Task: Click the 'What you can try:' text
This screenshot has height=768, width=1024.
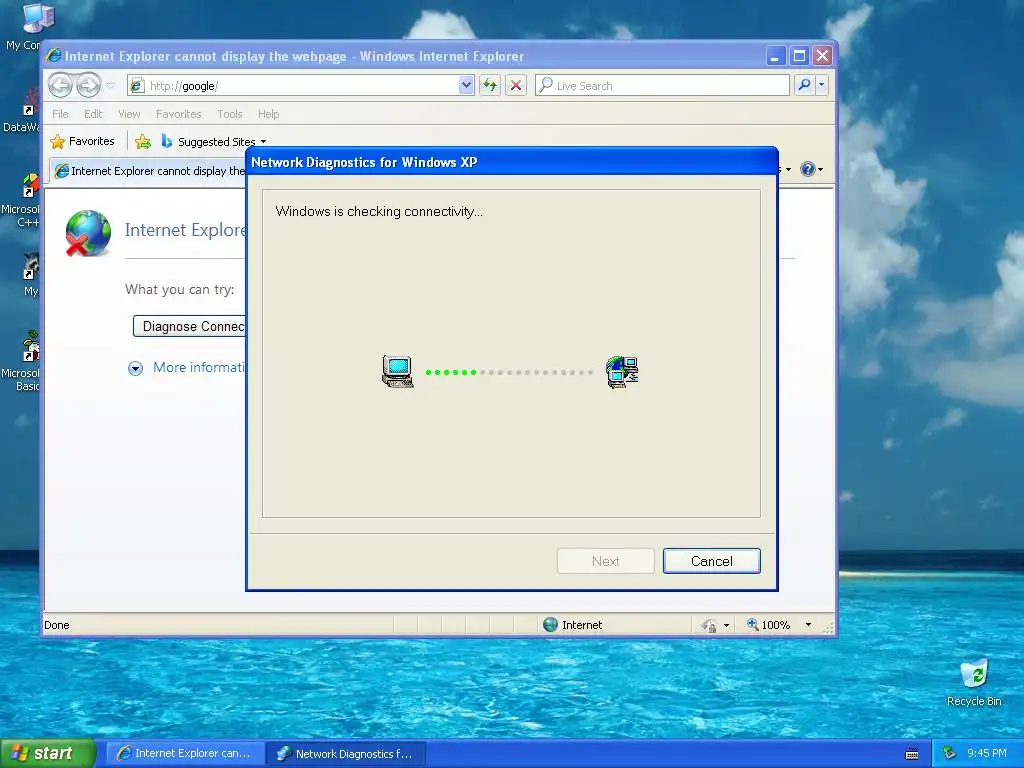Action: [x=180, y=289]
